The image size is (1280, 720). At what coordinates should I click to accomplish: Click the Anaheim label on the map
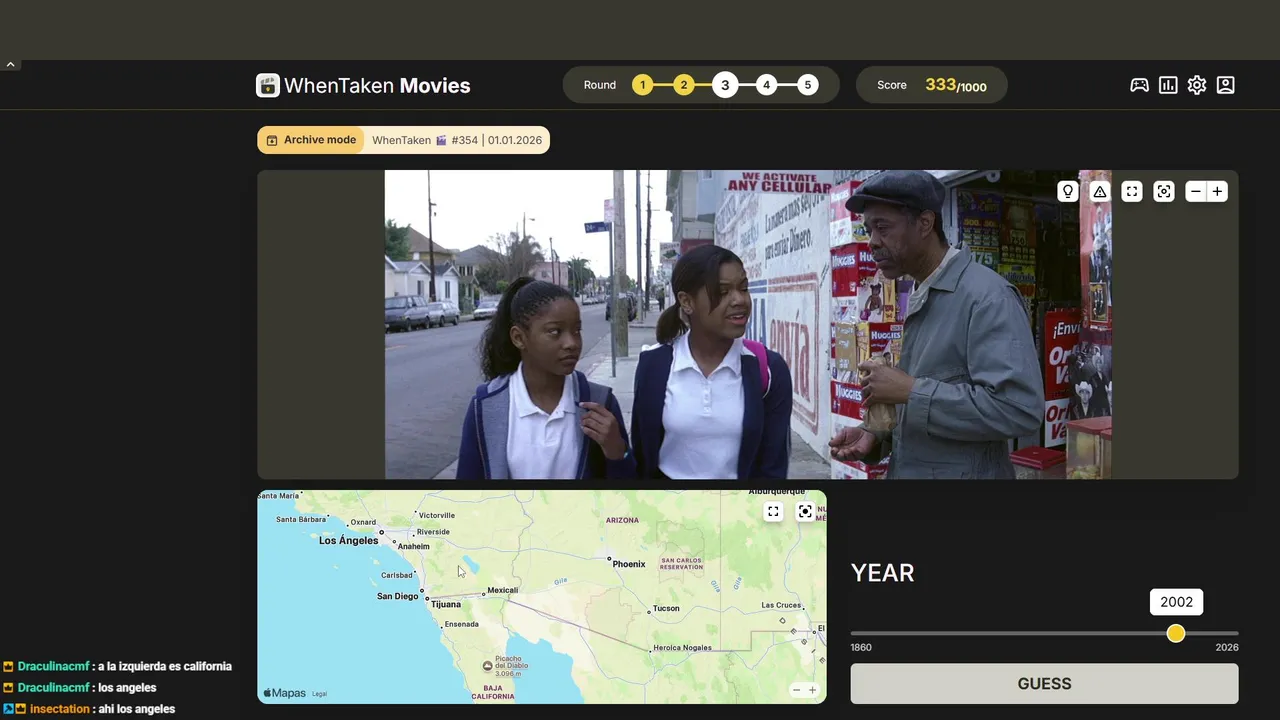tap(414, 546)
